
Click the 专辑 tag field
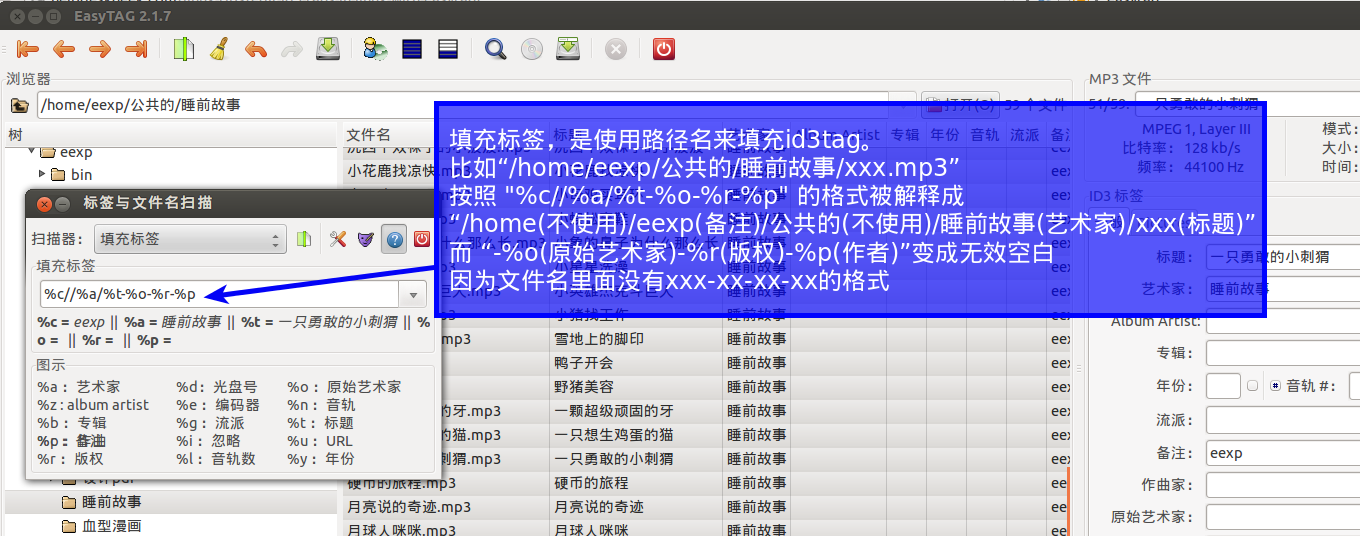pyautogui.click(x=1283, y=353)
